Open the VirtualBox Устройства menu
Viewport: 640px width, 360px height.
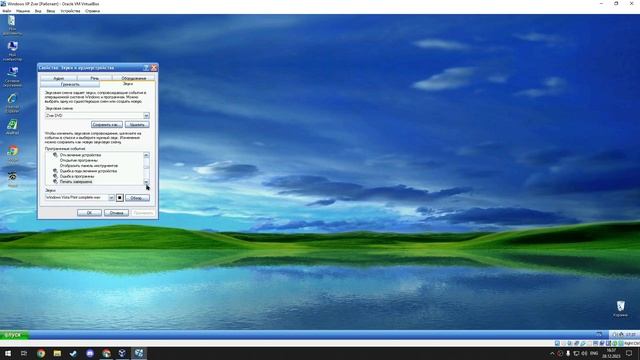click(x=70, y=11)
